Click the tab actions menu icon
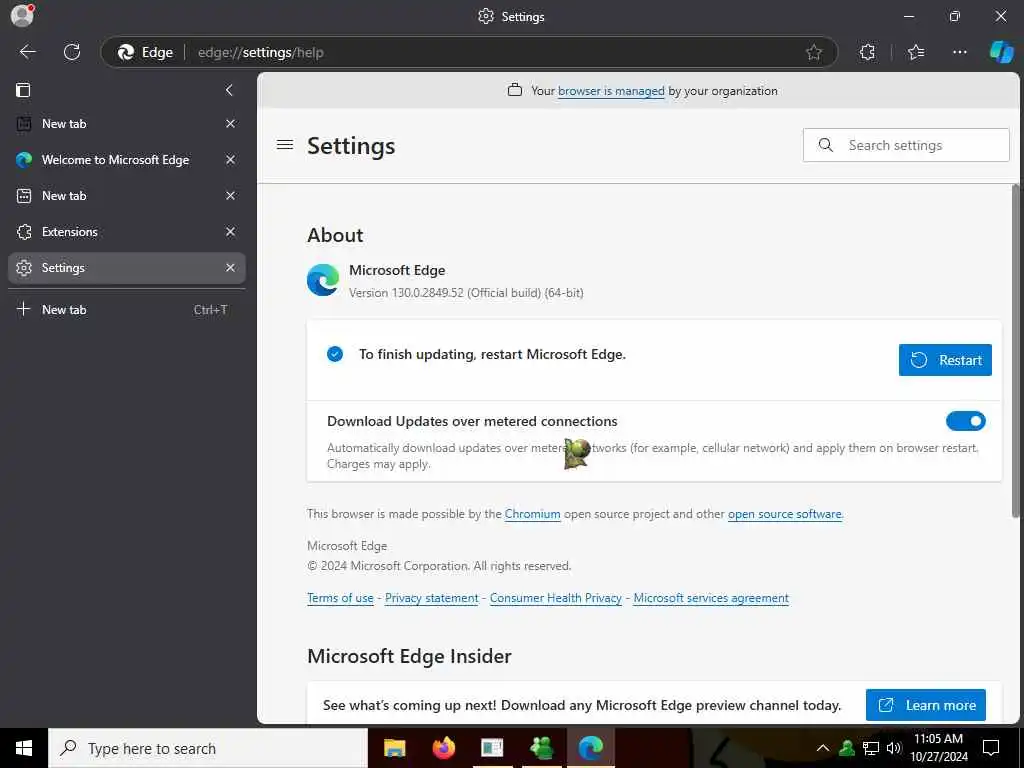This screenshot has height=768, width=1024. coord(23,90)
